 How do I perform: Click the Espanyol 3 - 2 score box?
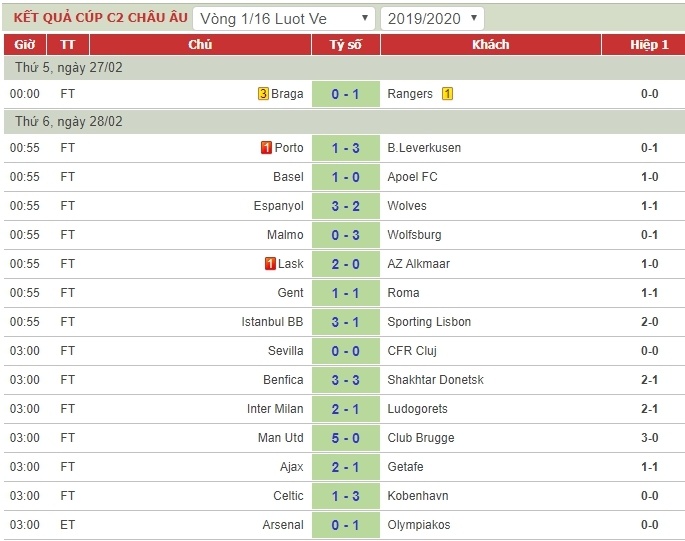tap(345, 206)
